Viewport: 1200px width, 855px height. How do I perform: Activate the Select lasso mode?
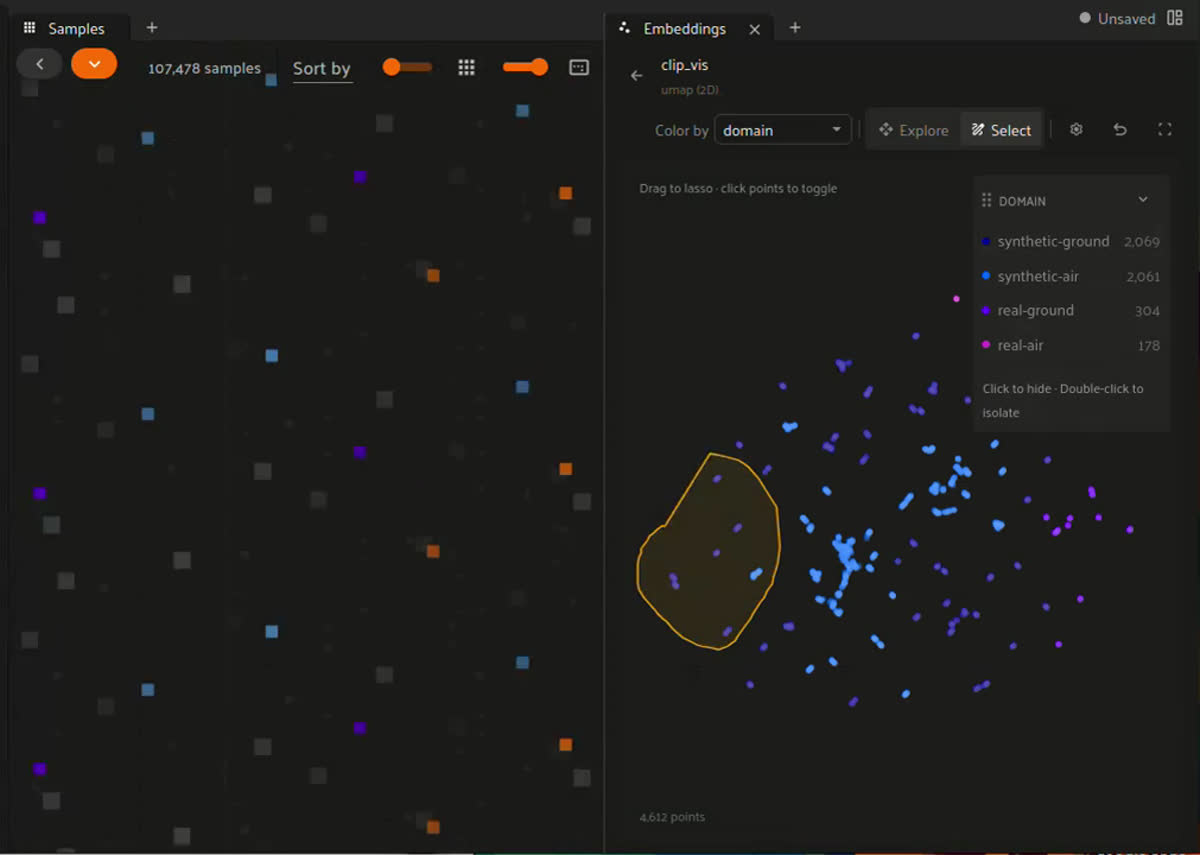coord(1001,130)
